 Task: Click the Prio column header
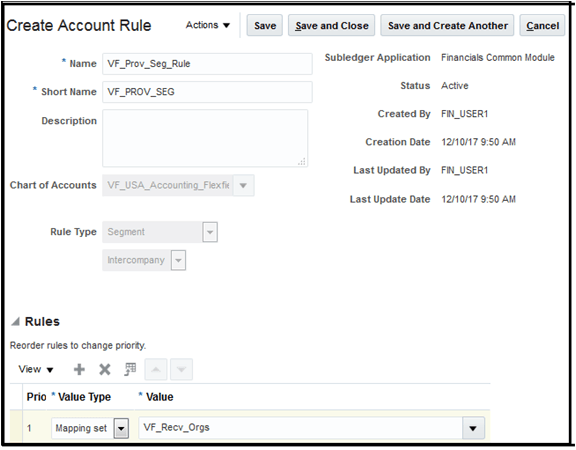36,397
